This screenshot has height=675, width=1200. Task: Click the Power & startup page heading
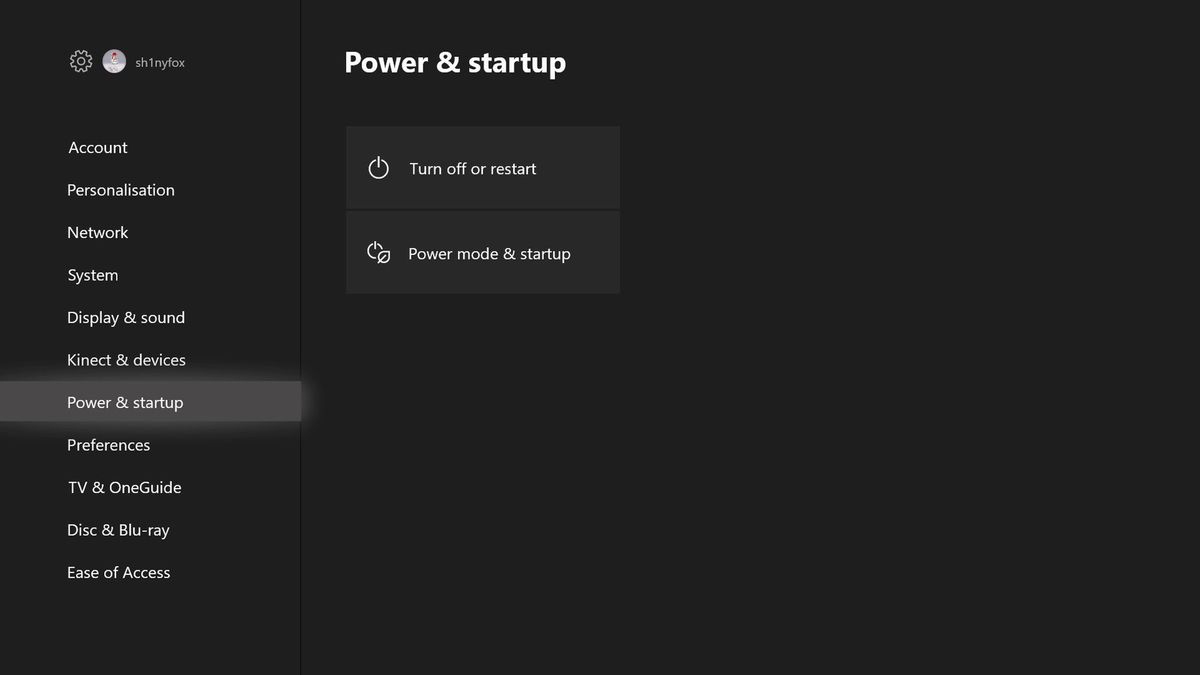[x=455, y=63]
